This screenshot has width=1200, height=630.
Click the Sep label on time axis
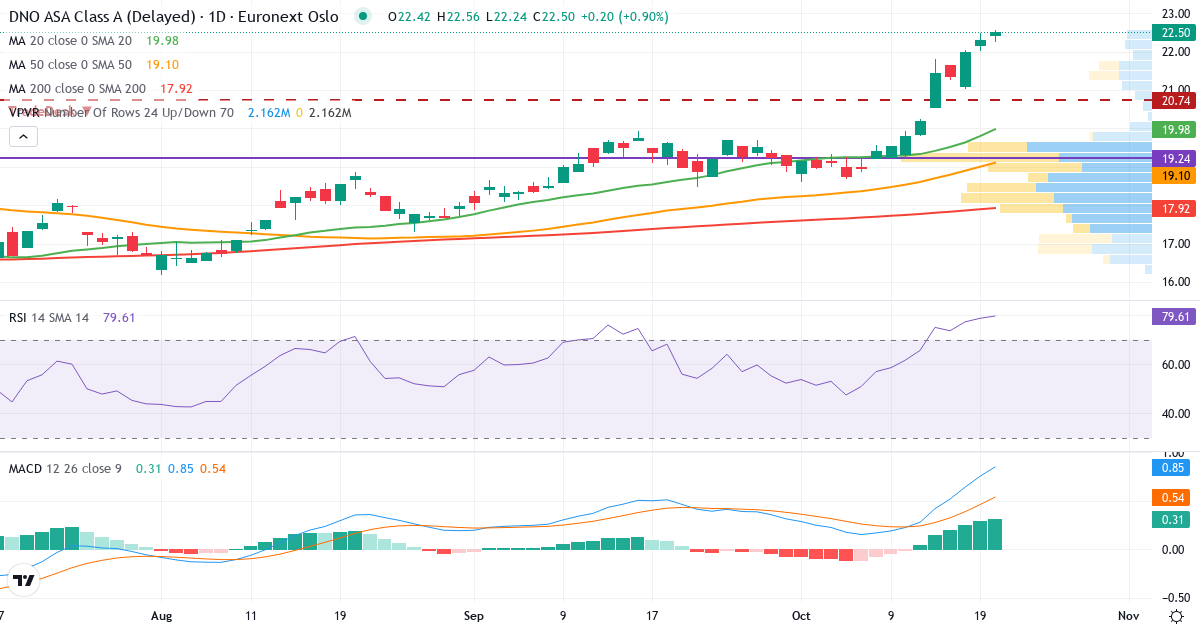coord(474,616)
